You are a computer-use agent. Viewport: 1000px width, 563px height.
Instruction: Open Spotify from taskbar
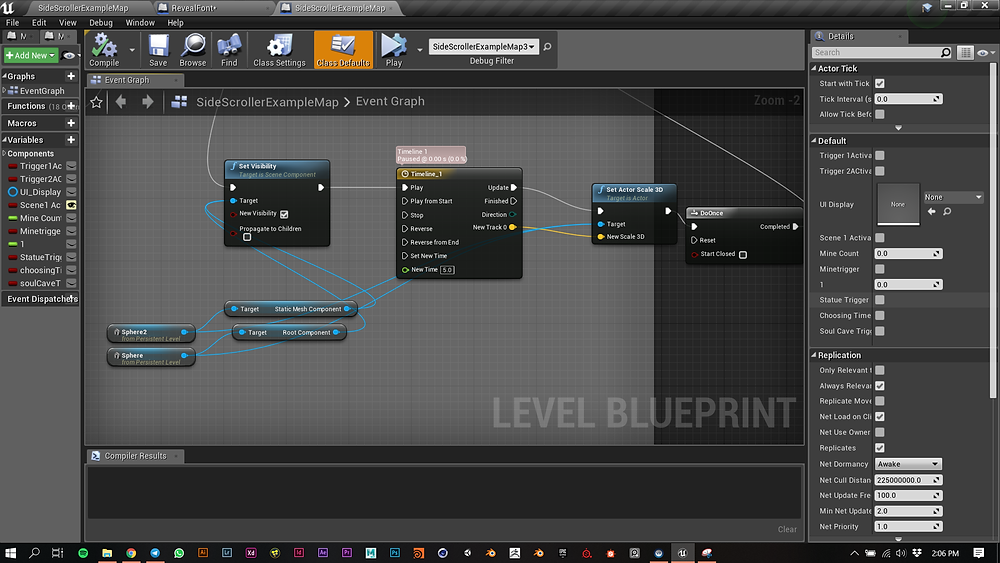pyautogui.click(x=83, y=553)
